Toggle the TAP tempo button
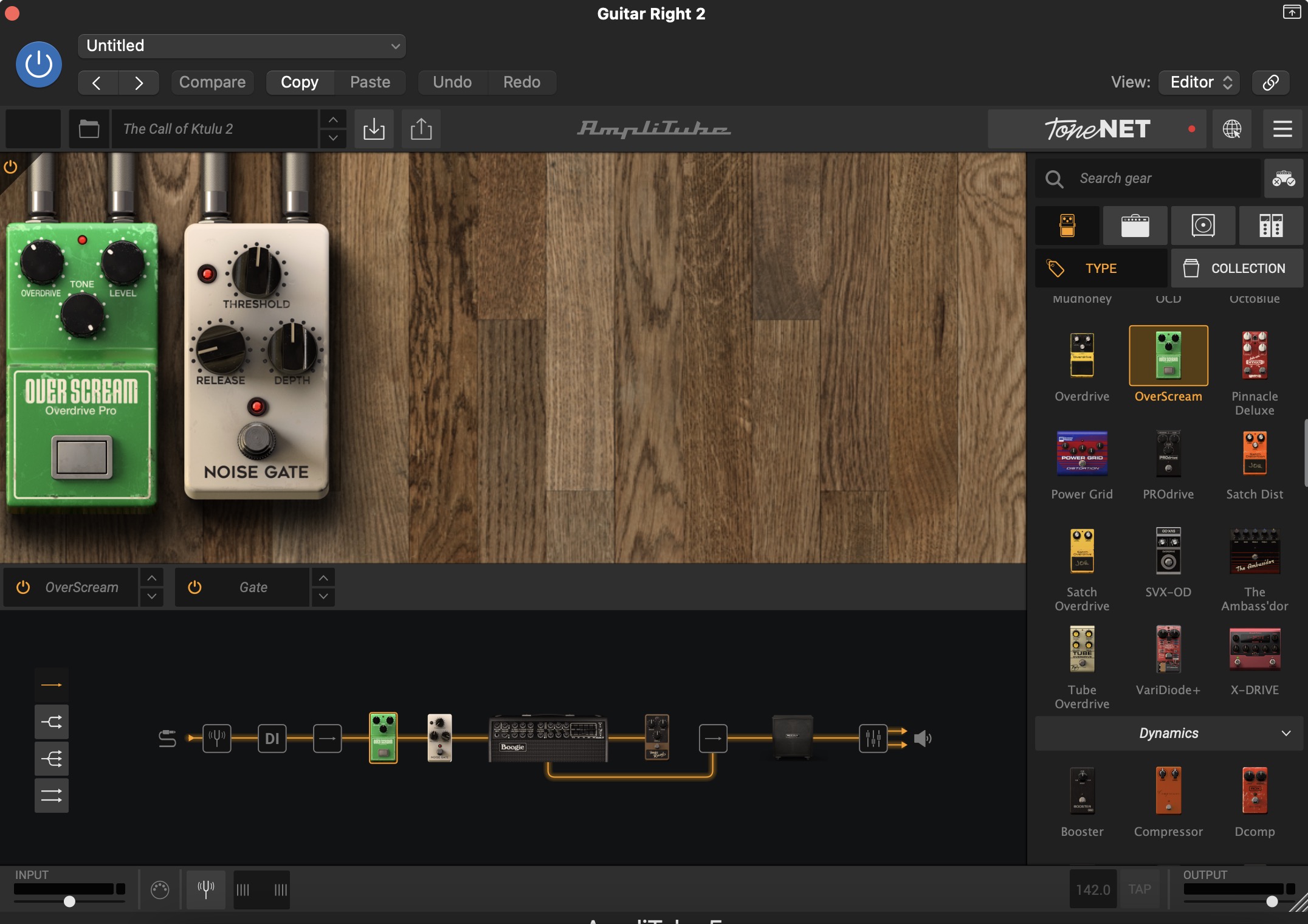 point(1140,889)
